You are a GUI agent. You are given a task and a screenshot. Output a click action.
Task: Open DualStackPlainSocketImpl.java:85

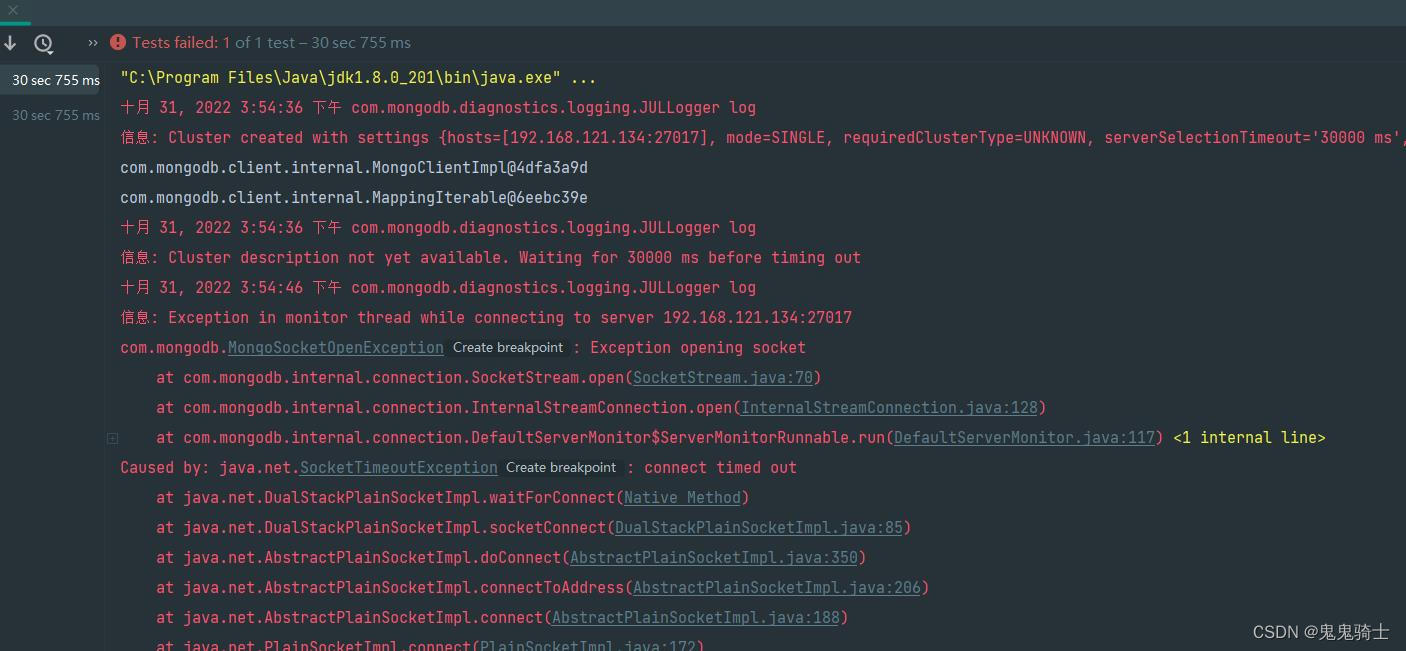coord(759,528)
